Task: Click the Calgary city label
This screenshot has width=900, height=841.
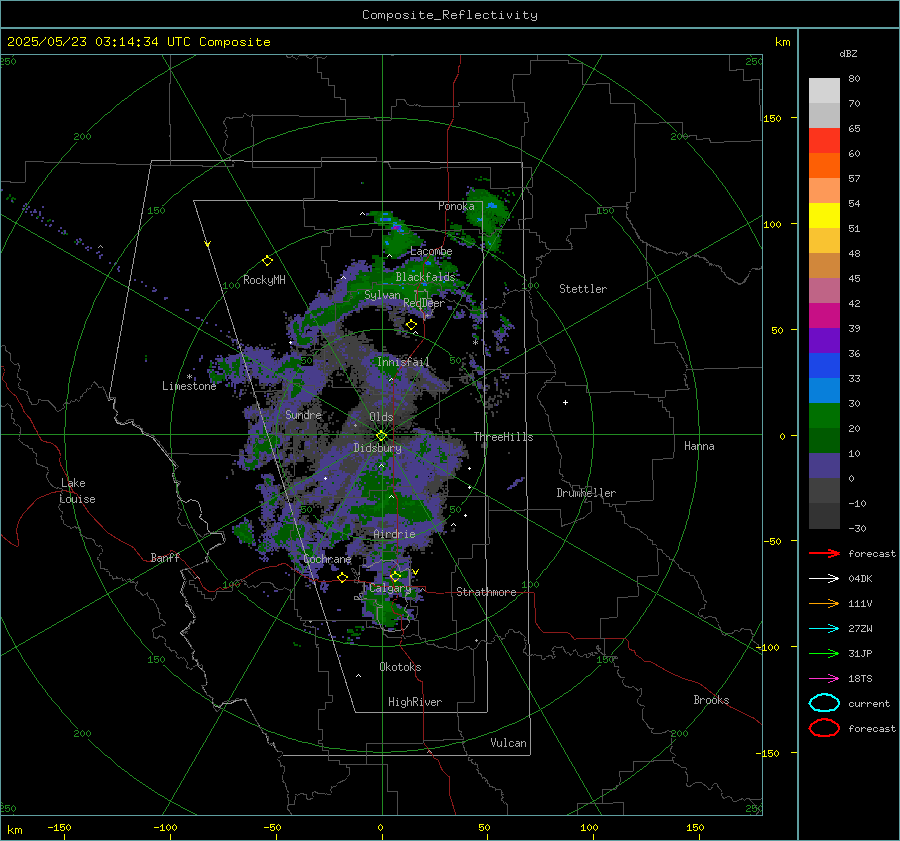Action: coord(390,588)
